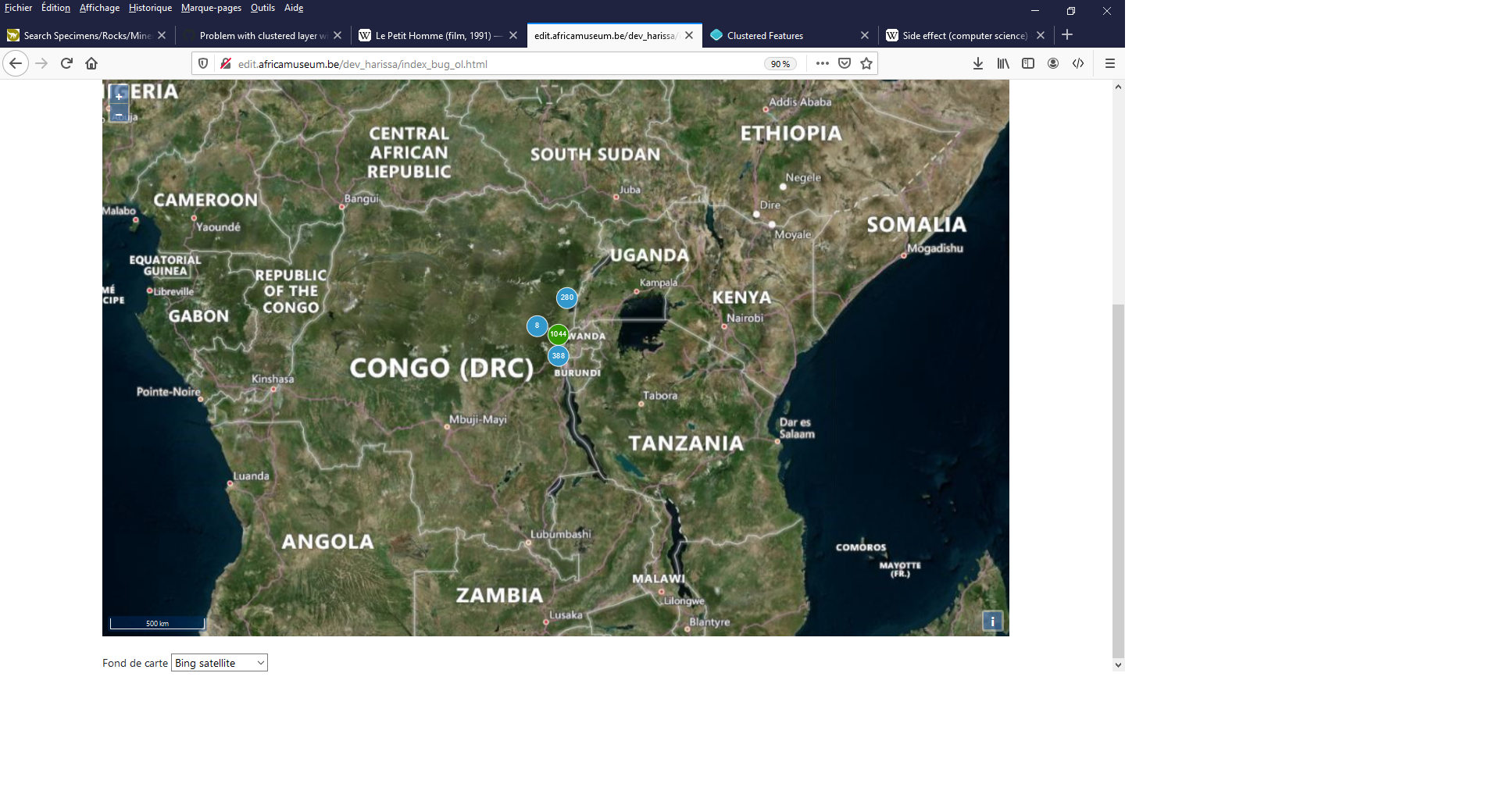Open the Outils menu
Image resolution: width=1500 pixels, height=812 pixels.
click(x=262, y=8)
